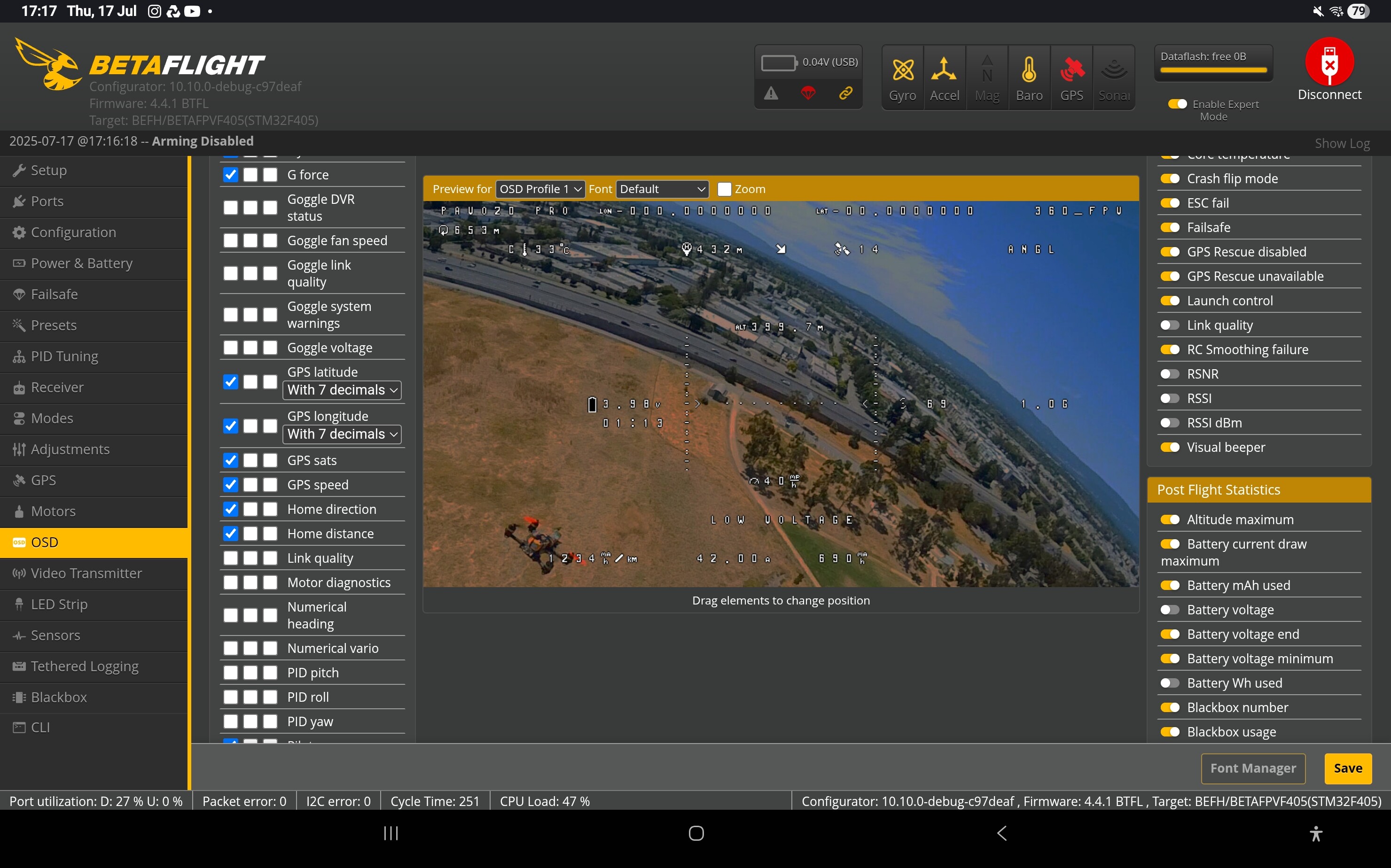The image size is (1391, 868).
Task: Uncheck the first G force checkbox
Action: 231,175
